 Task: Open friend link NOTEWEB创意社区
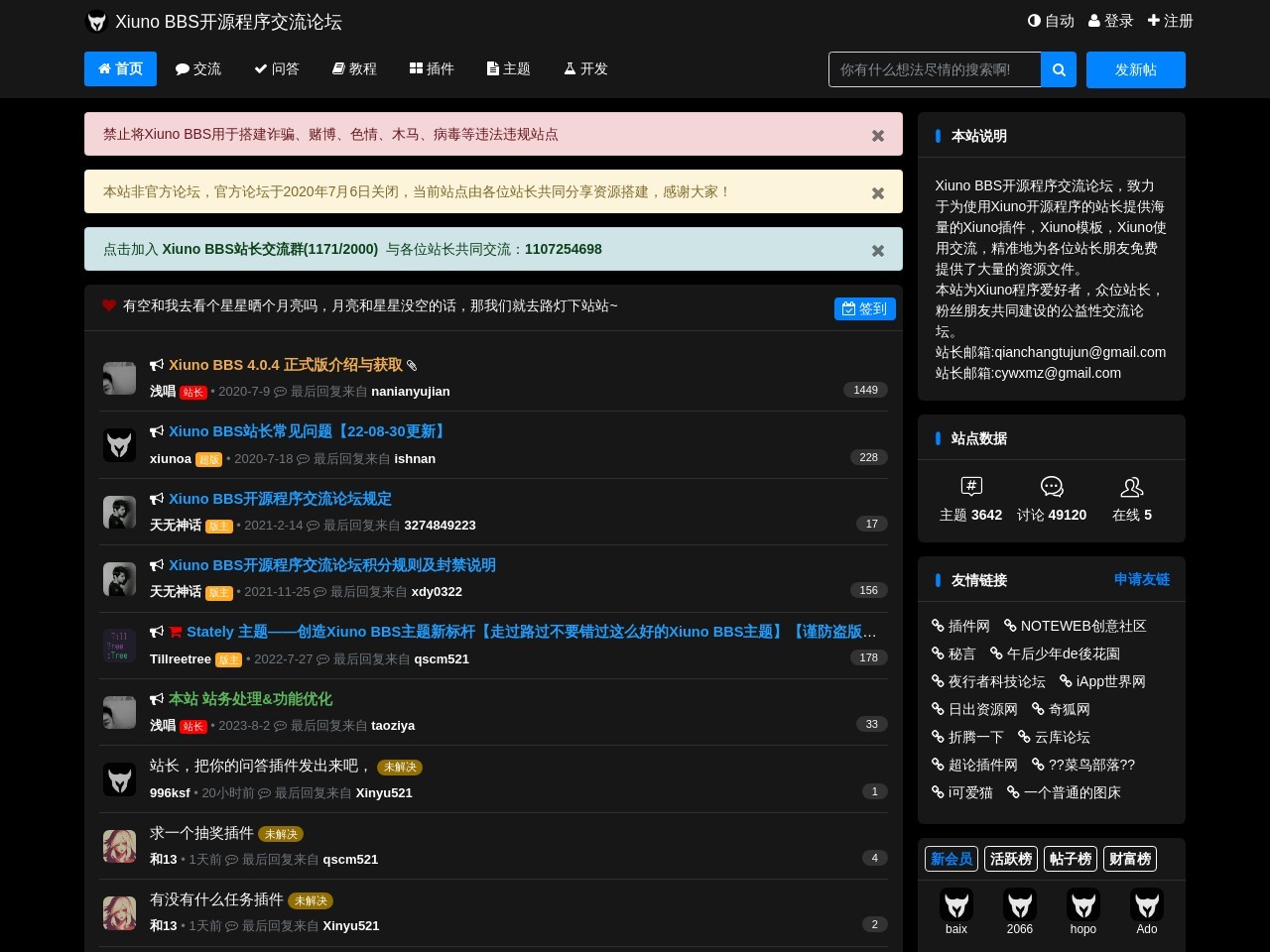coord(1076,626)
